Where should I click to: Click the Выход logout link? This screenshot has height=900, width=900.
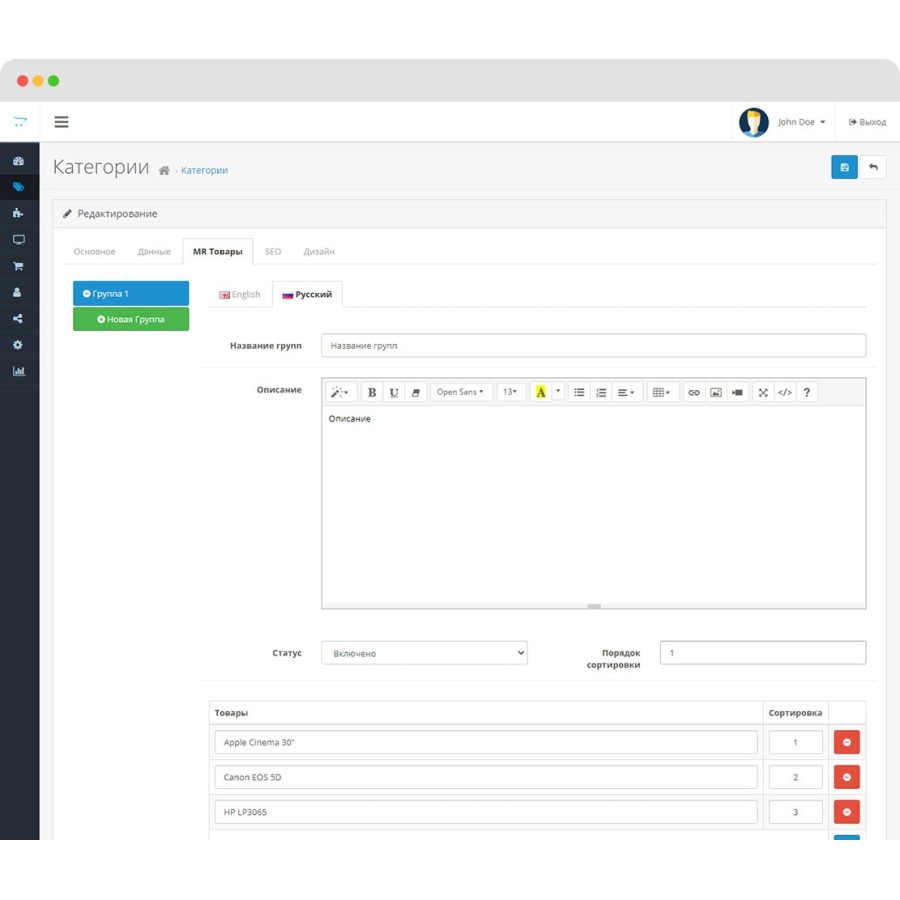(867, 122)
